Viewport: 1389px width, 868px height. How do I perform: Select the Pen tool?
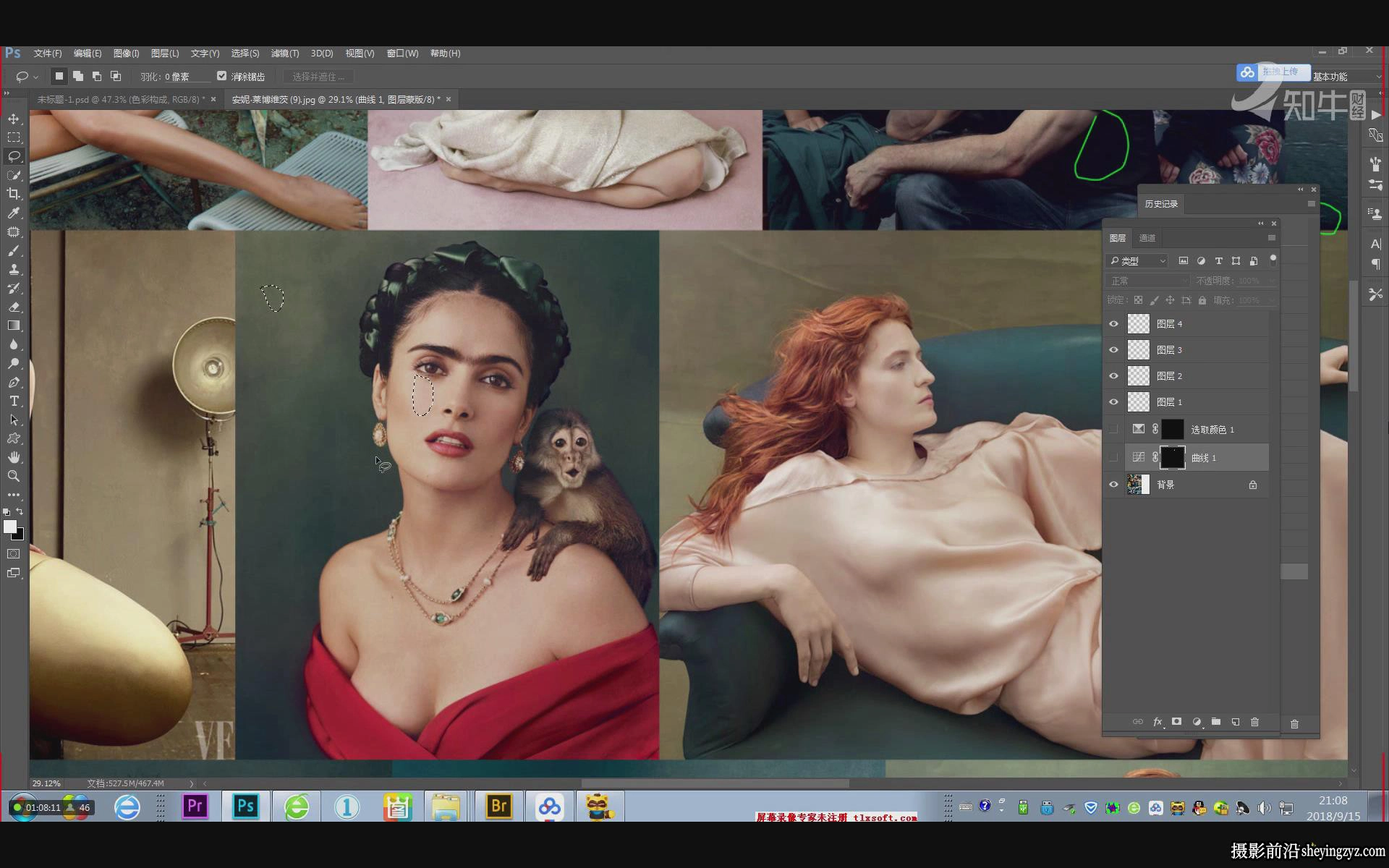[14, 382]
